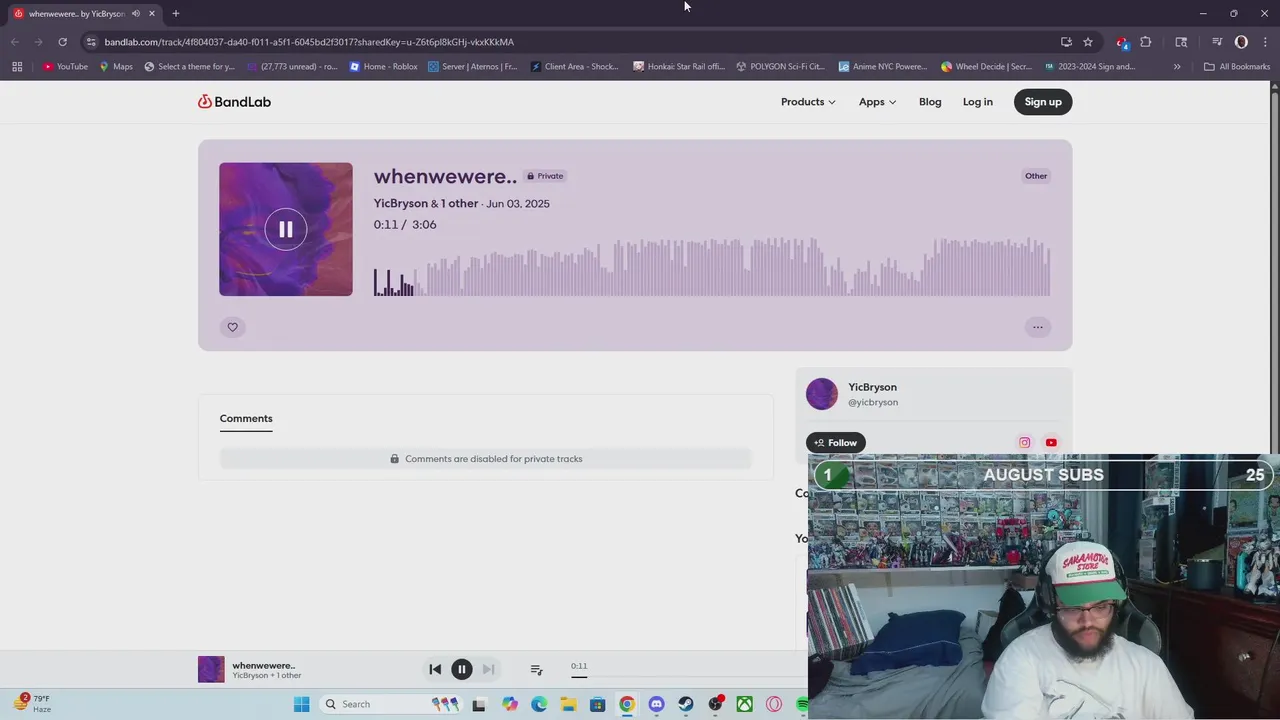Click the YicBryson profile name in sidebar

[x=872, y=387]
